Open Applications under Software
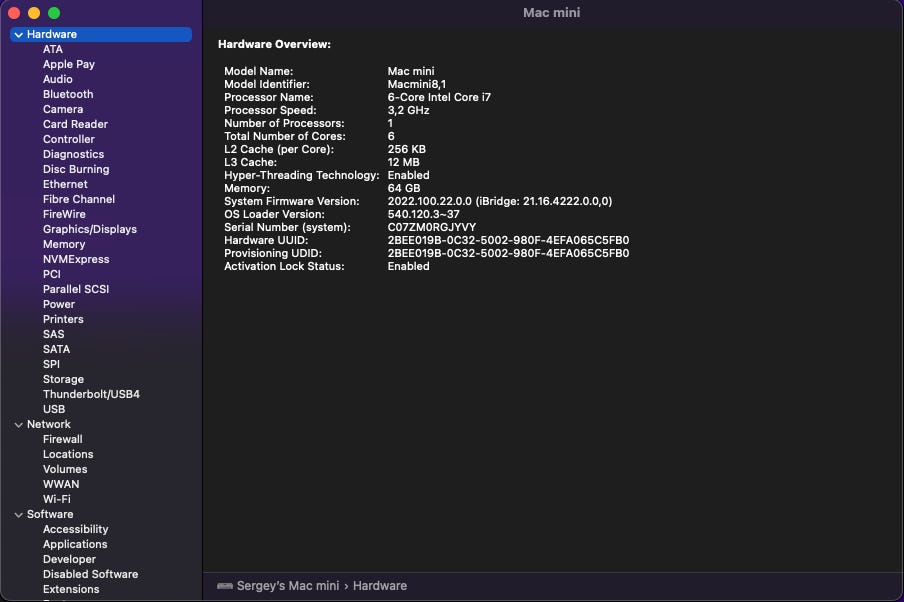 (75, 544)
